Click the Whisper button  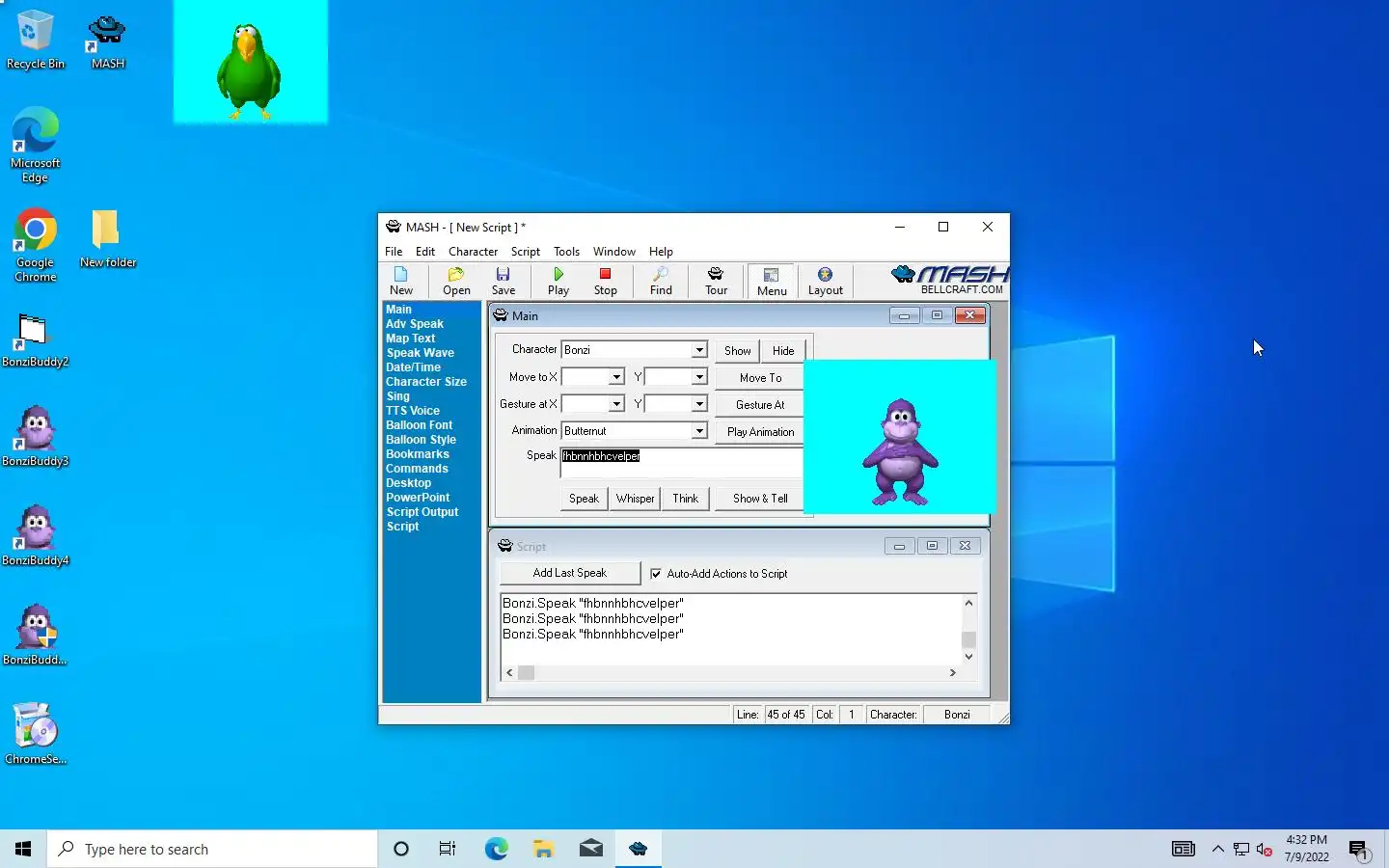click(635, 499)
